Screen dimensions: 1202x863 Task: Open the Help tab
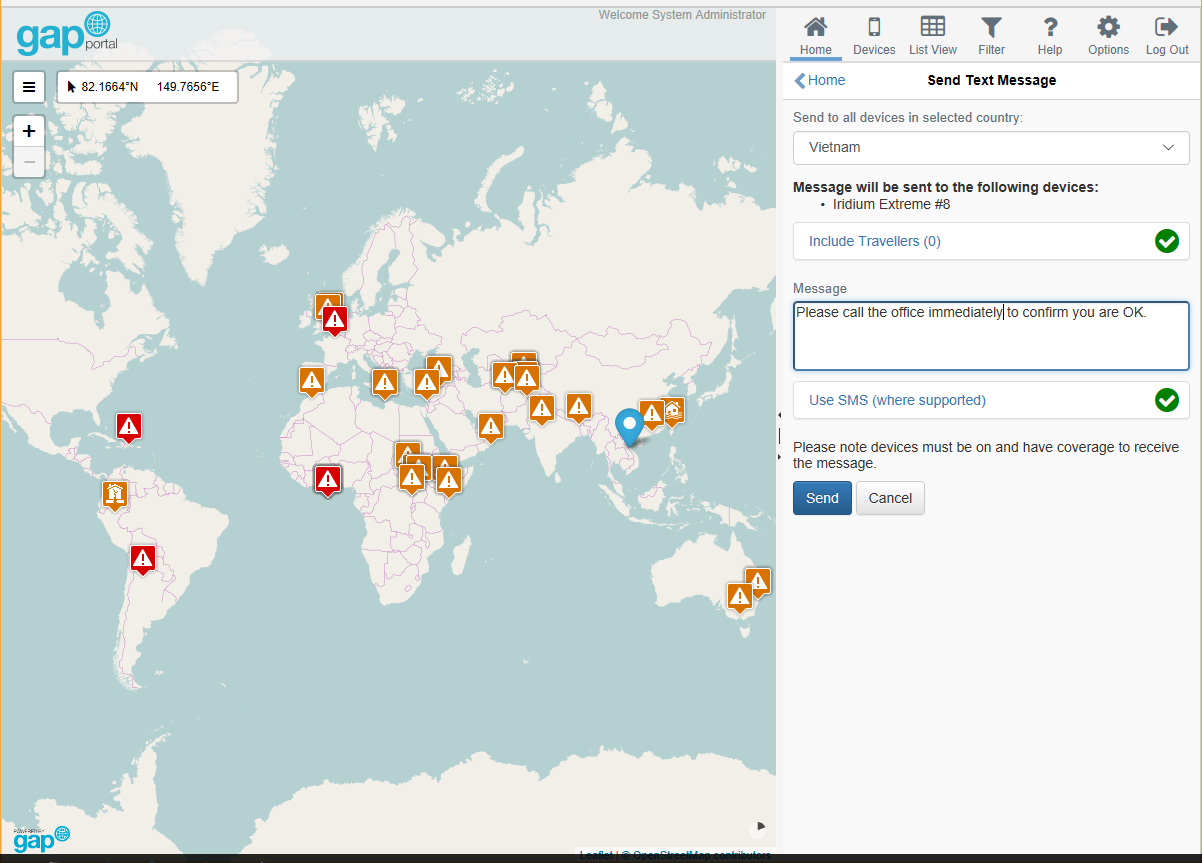coord(1050,36)
